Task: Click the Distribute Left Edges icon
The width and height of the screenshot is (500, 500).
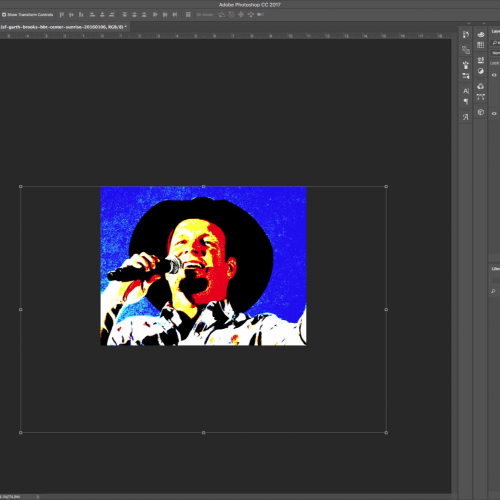Action: point(155,15)
